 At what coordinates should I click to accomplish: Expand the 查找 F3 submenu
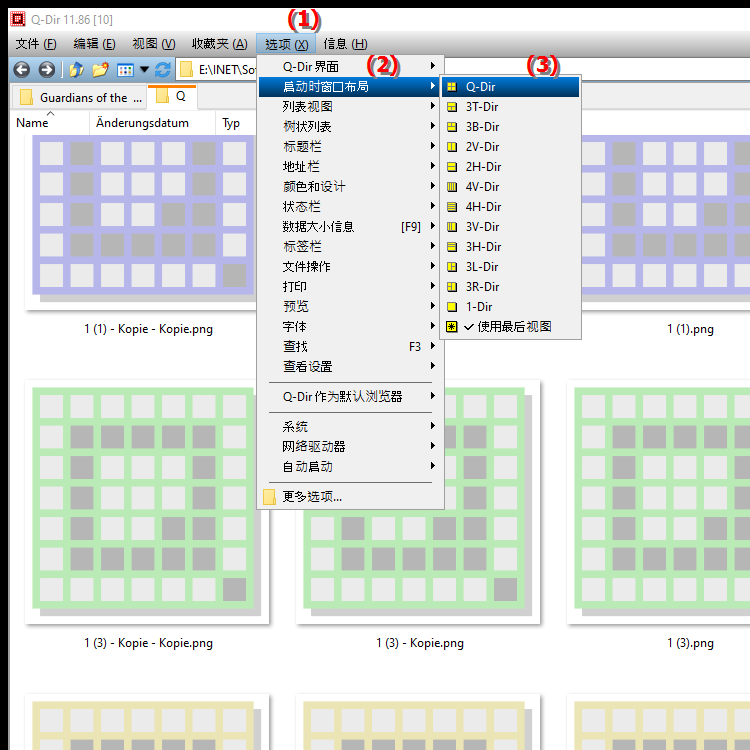pyautogui.click(x=351, y=346)
